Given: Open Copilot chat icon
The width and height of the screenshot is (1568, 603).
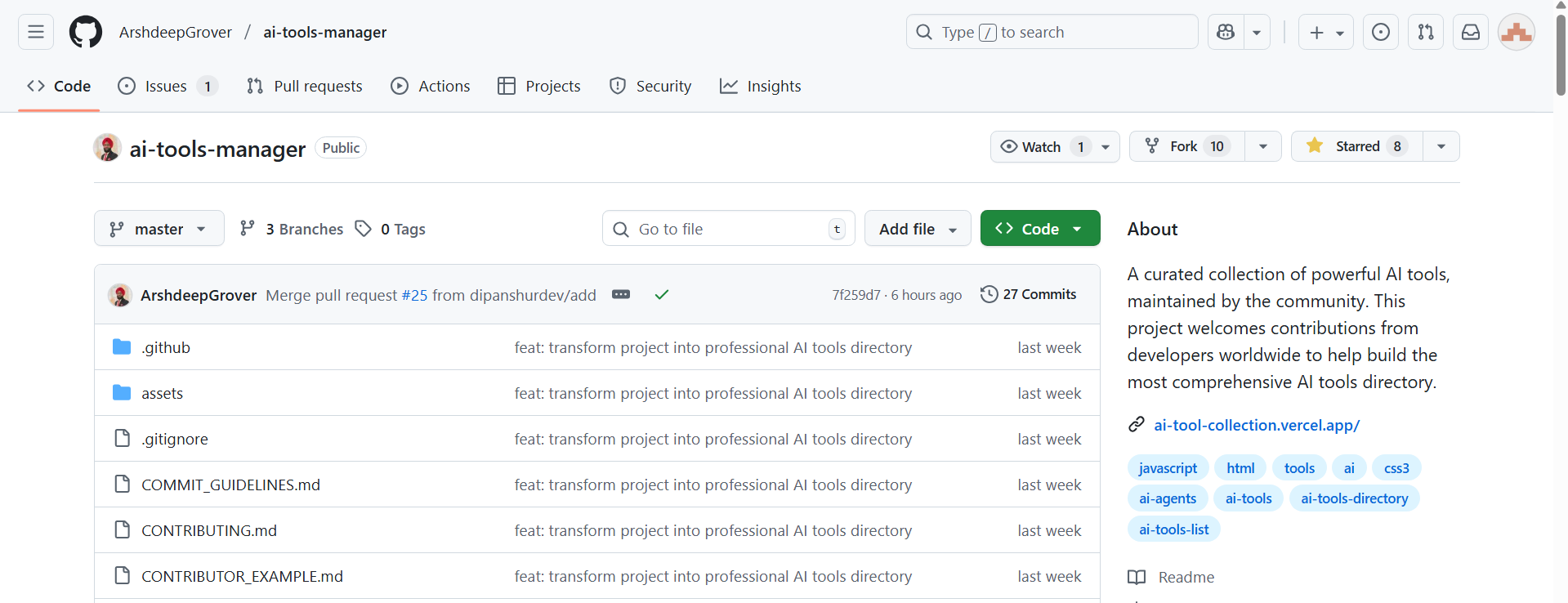Looking at the screenshot, I should tap(1226, 32).
